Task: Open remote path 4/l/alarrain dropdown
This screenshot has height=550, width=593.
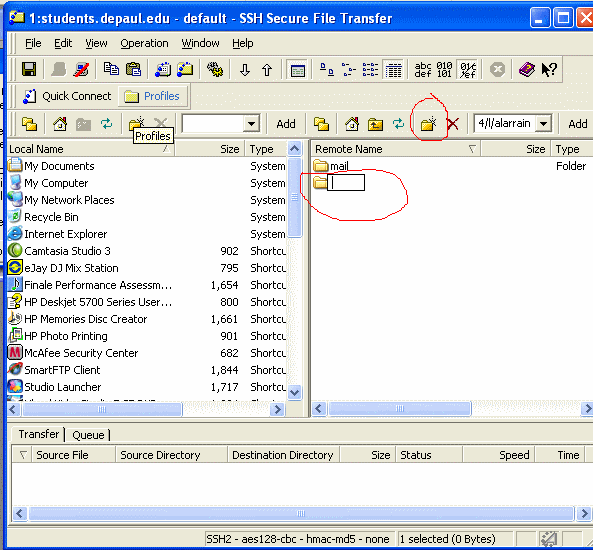Action: (543, 123)
